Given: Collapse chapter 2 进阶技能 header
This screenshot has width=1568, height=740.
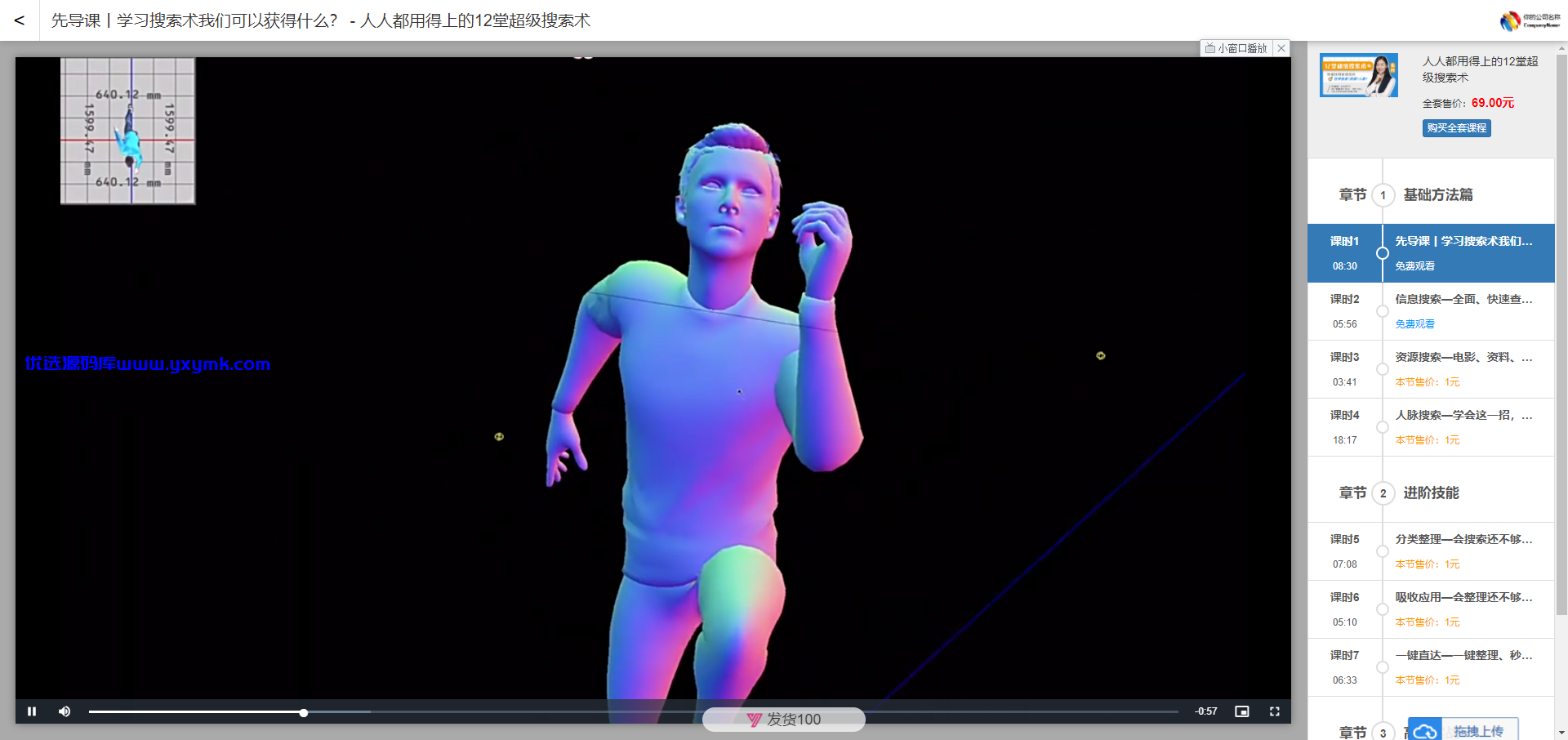Looking at the screenshot, I should (1431, 493).
